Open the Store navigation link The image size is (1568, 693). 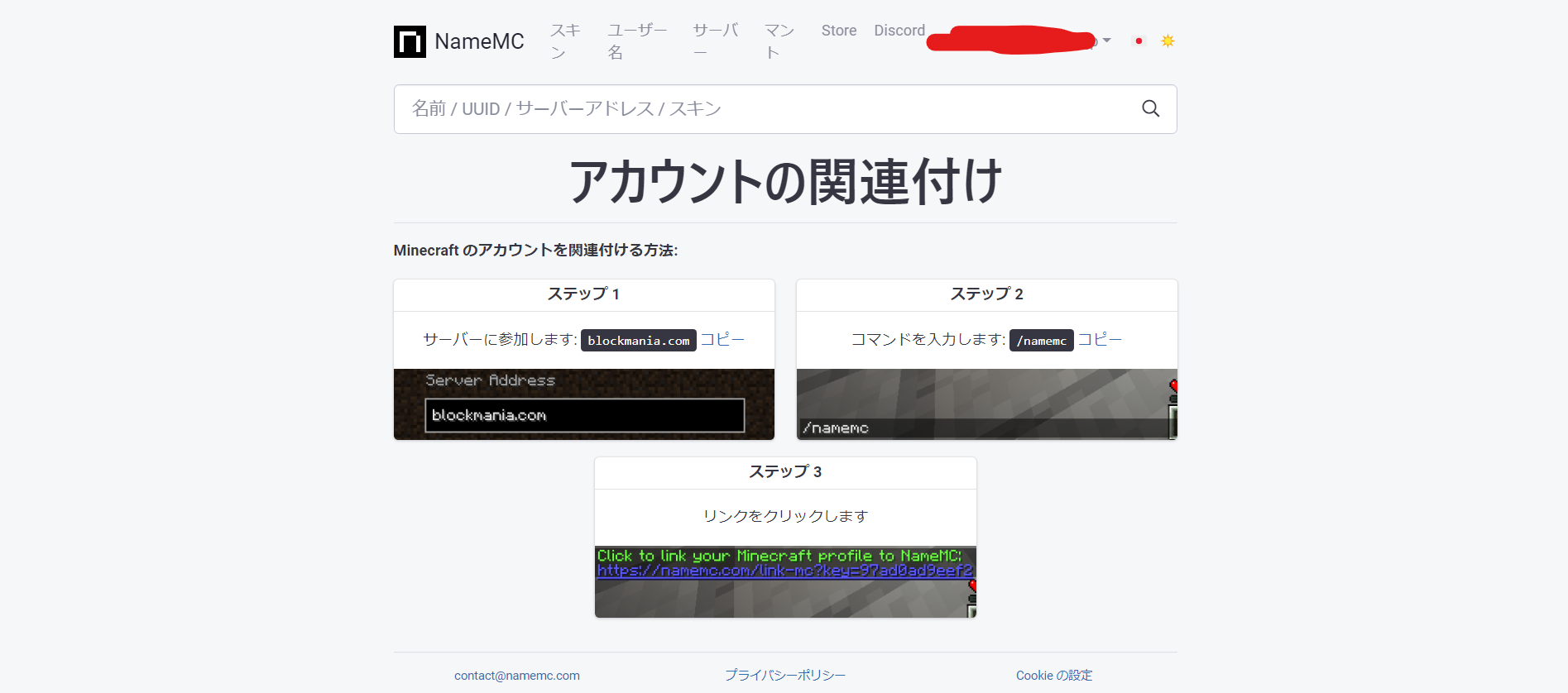pyautogui.click(x=839, y=31)
